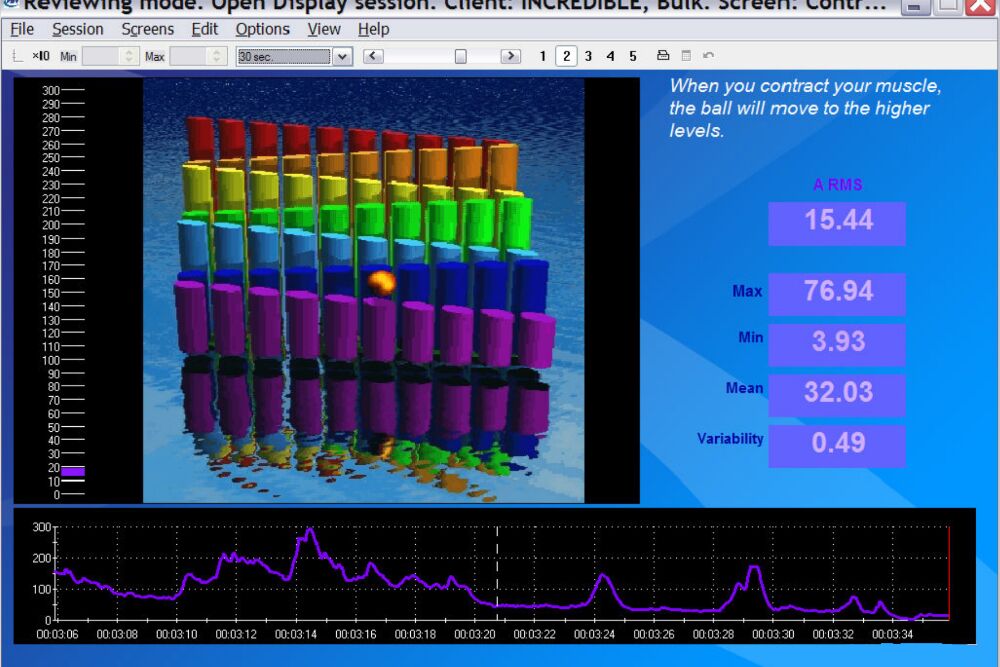
Task: Click the Max value spinner arrows
Action: 214,56
